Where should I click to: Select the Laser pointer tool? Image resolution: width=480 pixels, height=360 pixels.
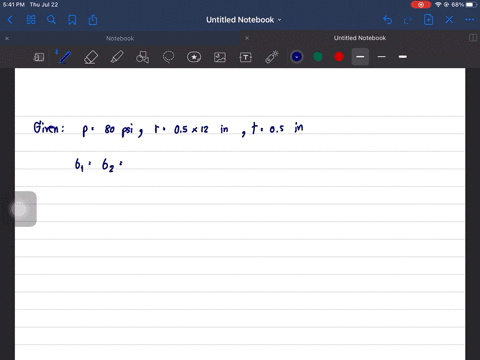click(272, 57)
